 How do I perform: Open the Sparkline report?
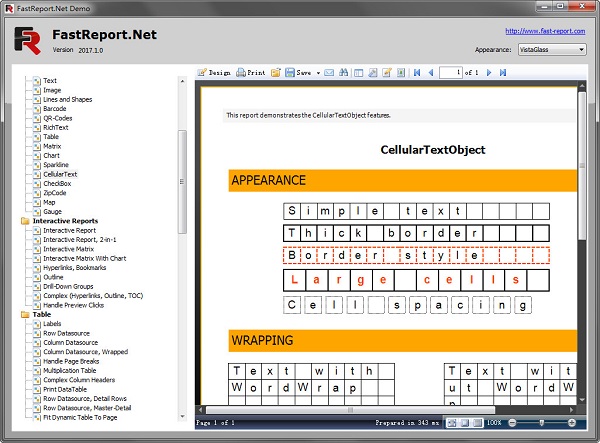pyautogui.click(x=56, y=165)
